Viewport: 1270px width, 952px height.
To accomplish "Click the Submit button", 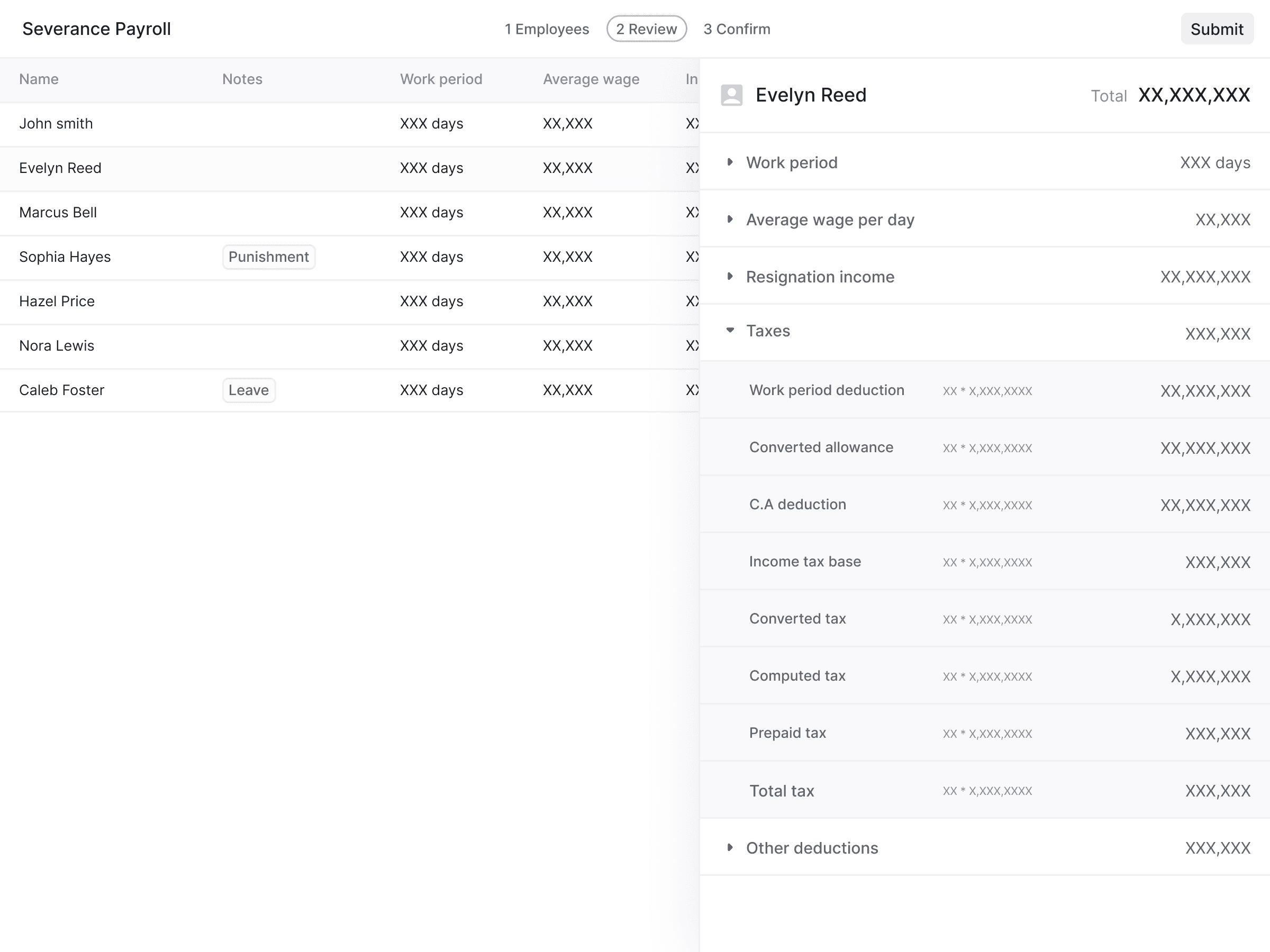I will tap(1217, 29).
